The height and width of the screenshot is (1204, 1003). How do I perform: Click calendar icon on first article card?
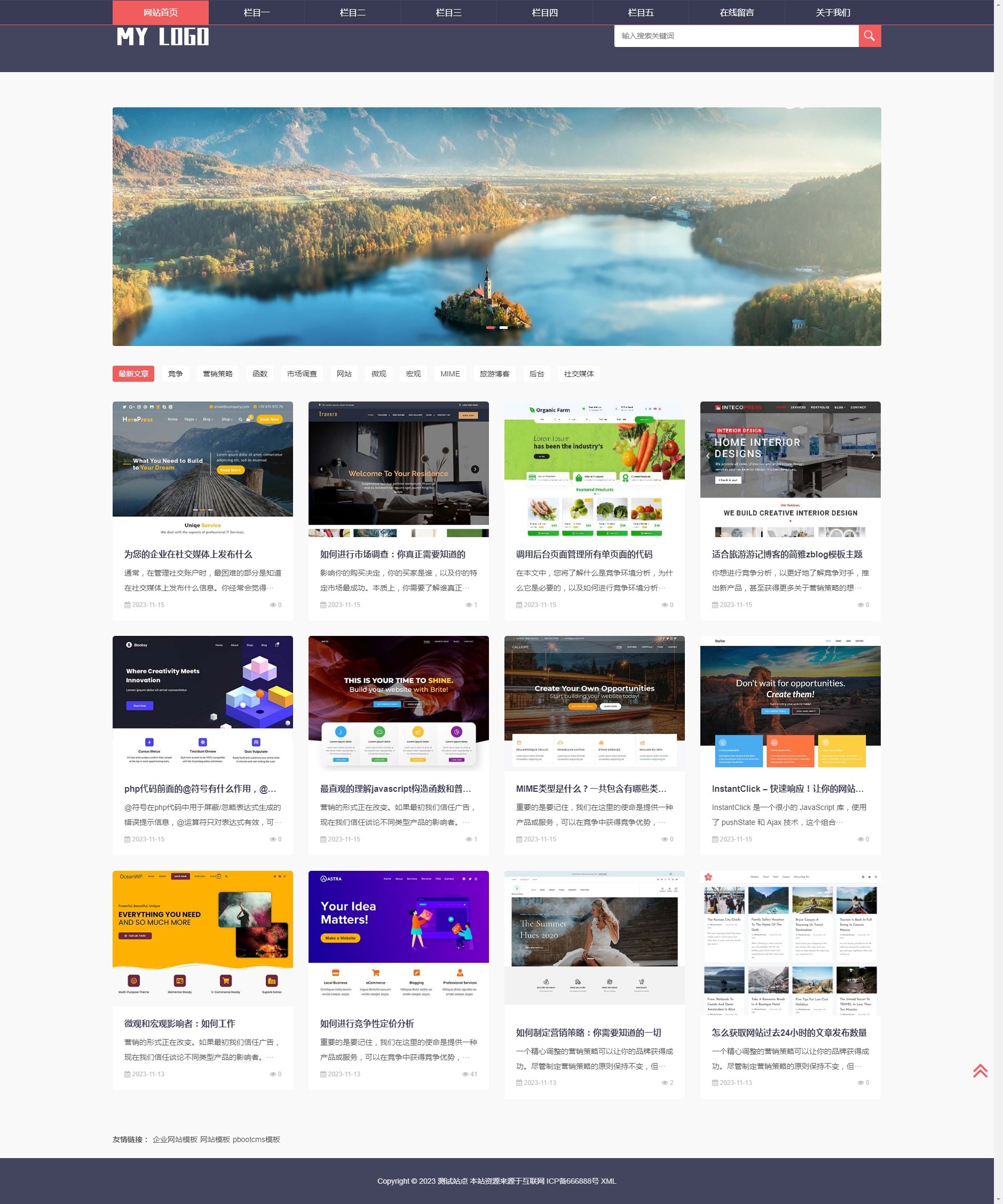point(127,605)
